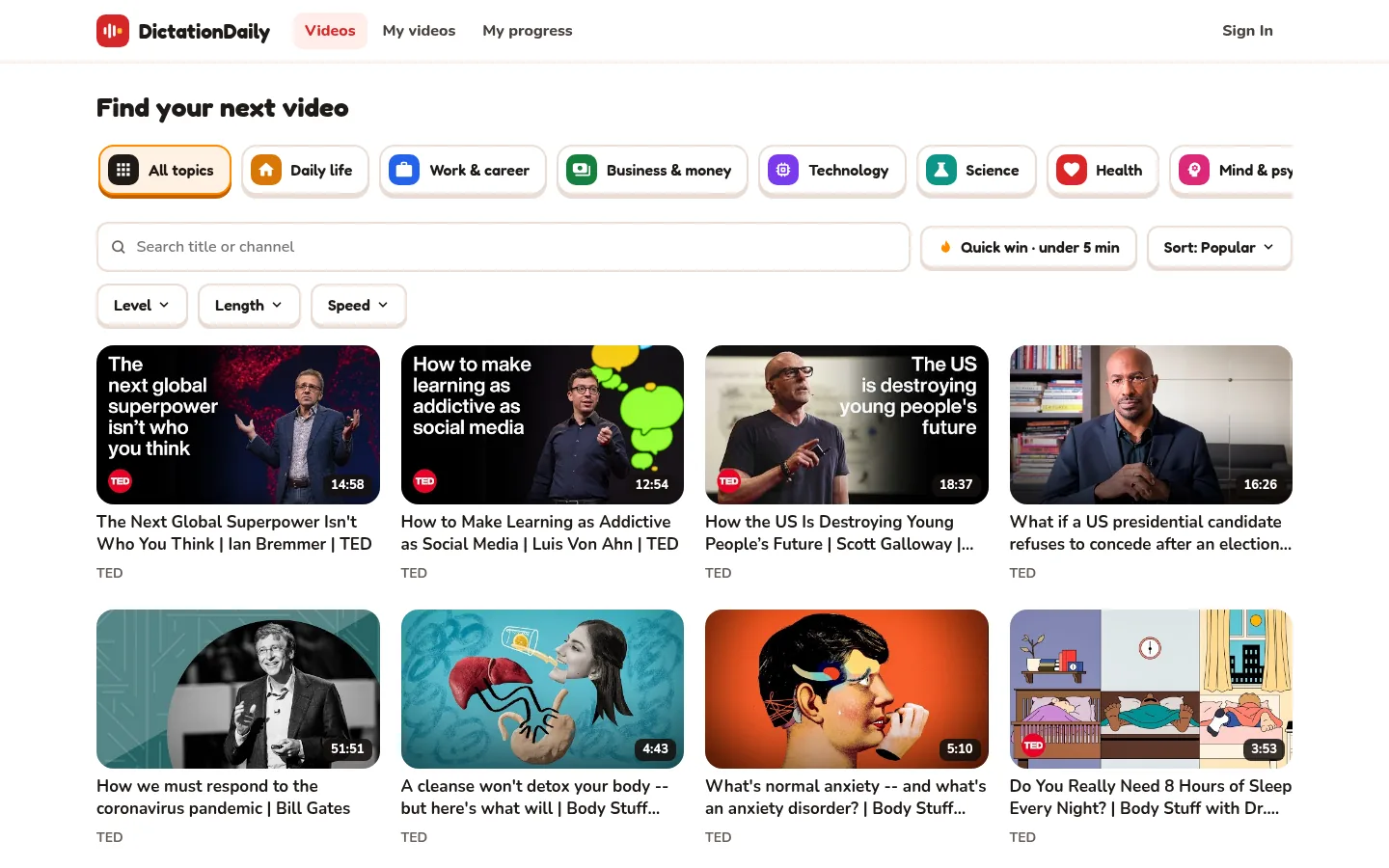Open the cleanse detox video thumbnail
The height and width of the screenshot is (868, 1389).
[x=542, y=689]
